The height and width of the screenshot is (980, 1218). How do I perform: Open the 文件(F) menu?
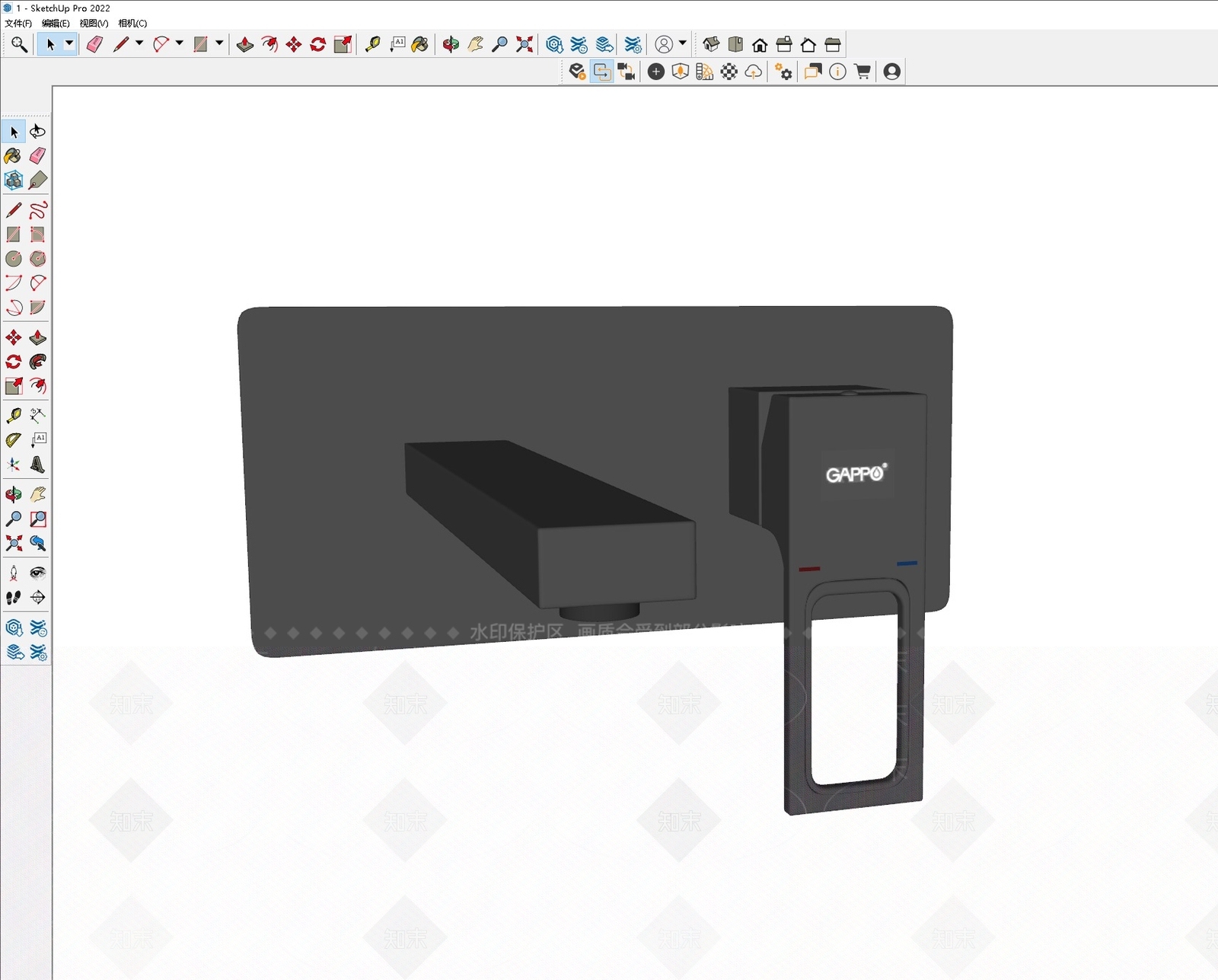click(18, 23)
